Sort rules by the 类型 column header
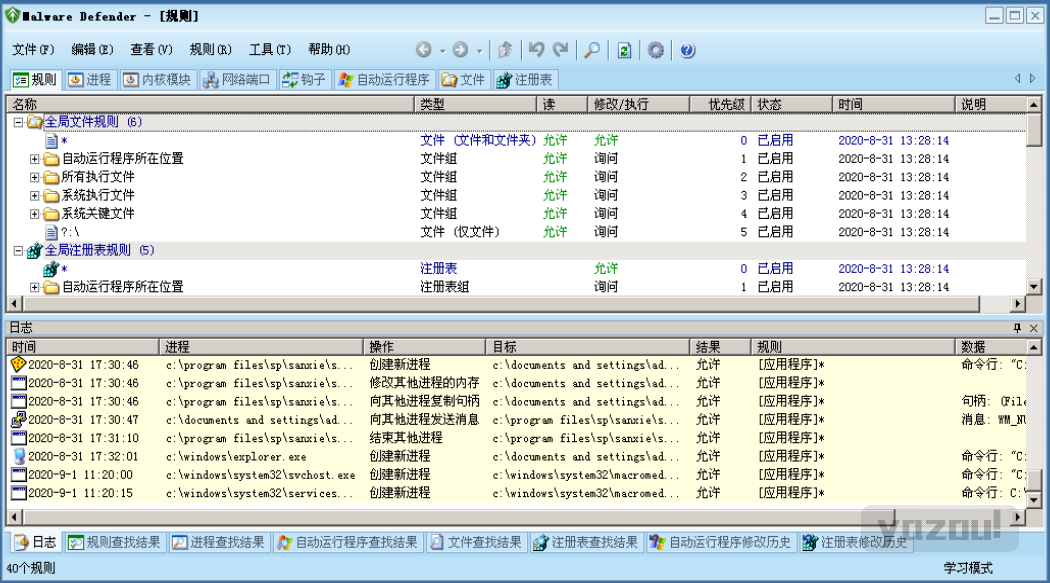Image resolution: width=1050 pixels, height=583 pixels. coord(475,104)
